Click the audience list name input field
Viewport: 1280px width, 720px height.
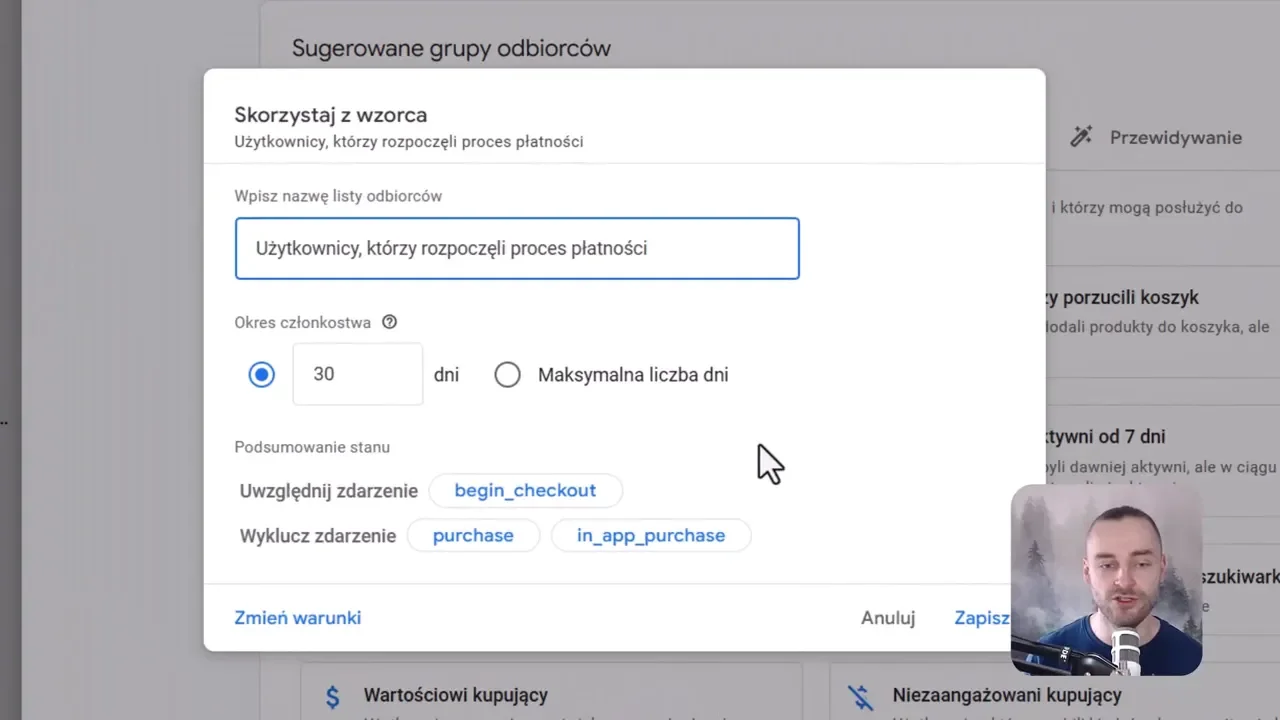[517, 248]
